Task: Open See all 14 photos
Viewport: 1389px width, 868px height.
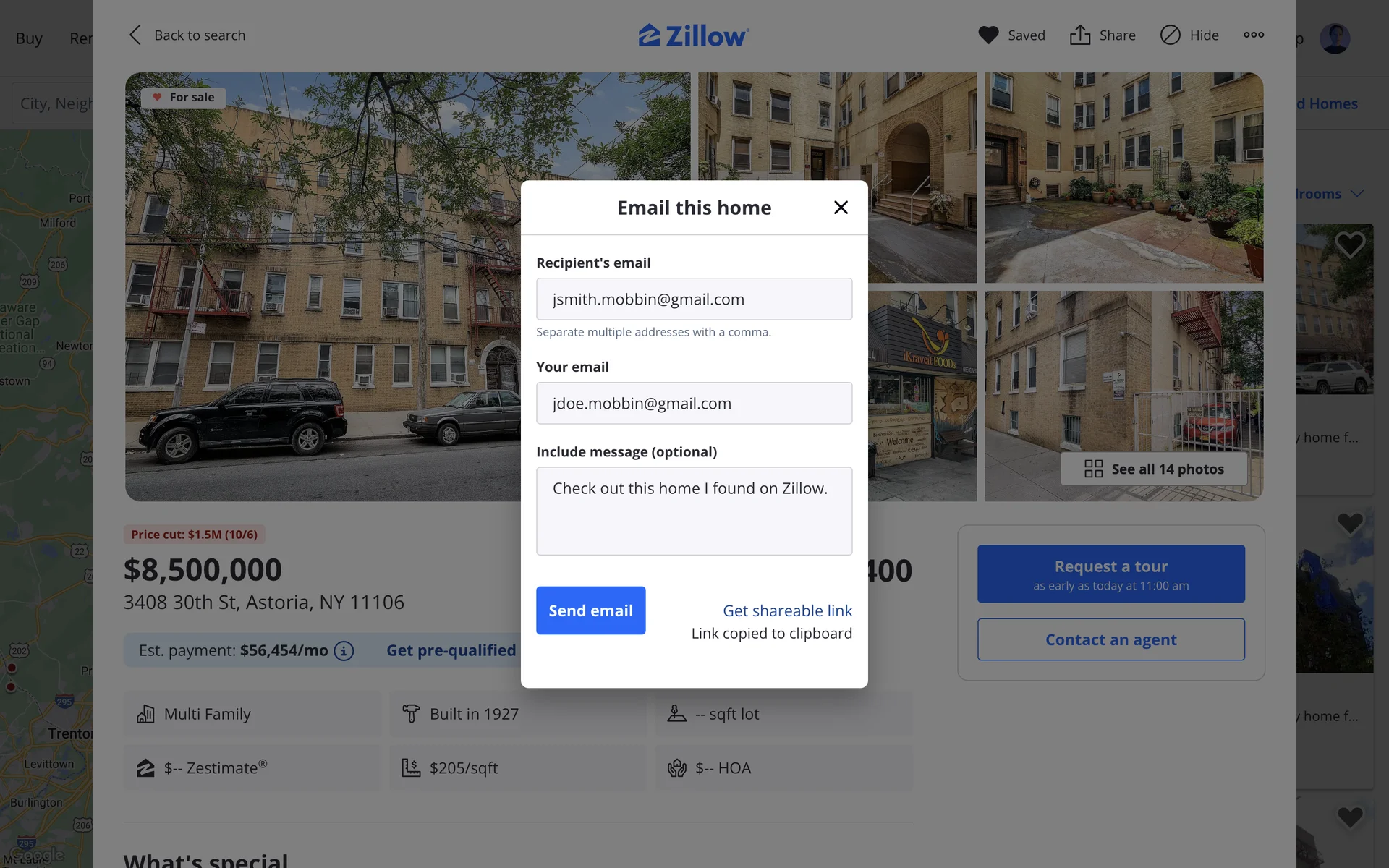Action: [1154, 469]
